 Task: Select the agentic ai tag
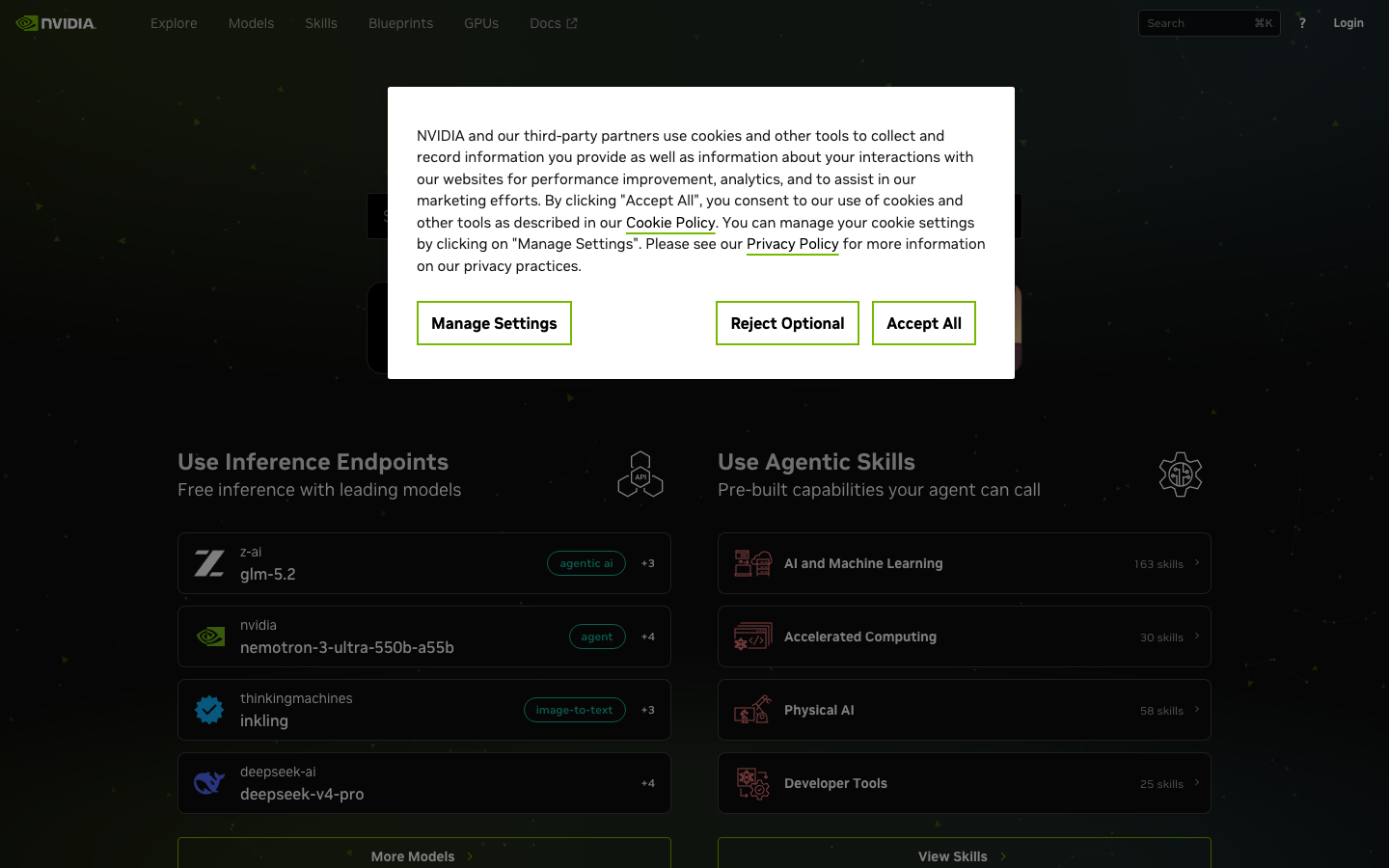(586, 563)
